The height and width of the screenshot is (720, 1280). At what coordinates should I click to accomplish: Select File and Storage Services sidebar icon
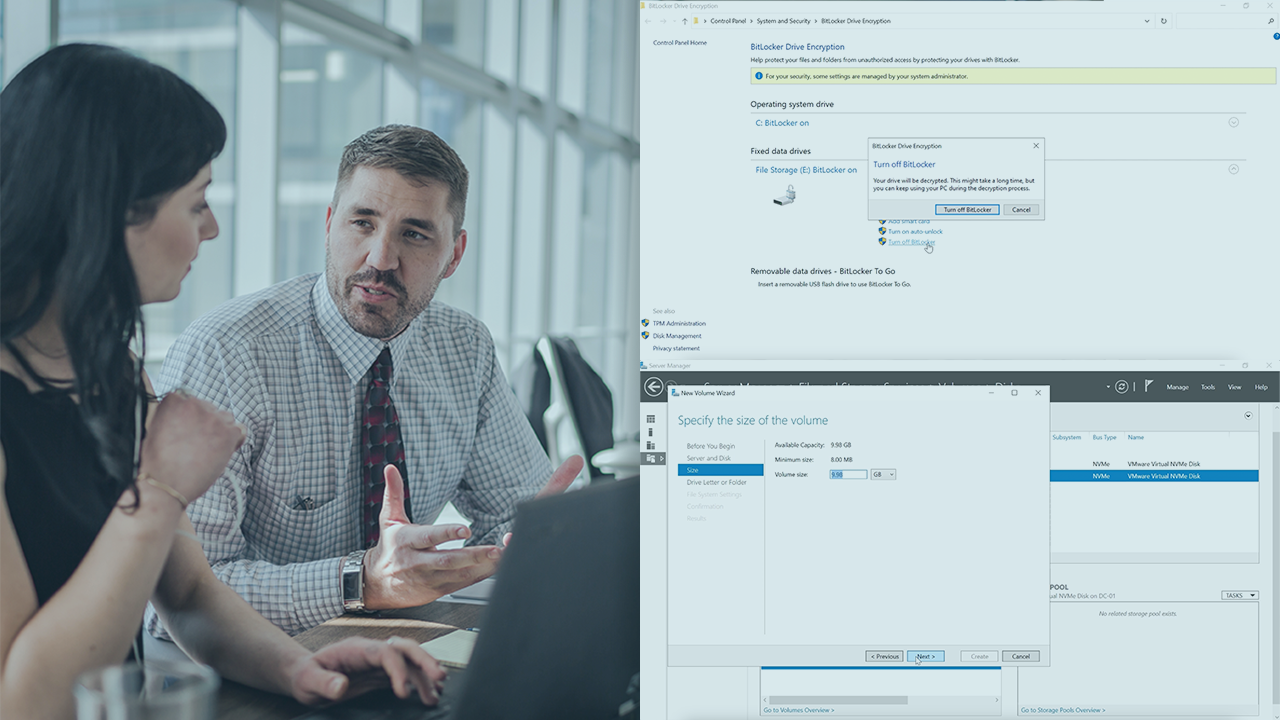pos(651,458)
